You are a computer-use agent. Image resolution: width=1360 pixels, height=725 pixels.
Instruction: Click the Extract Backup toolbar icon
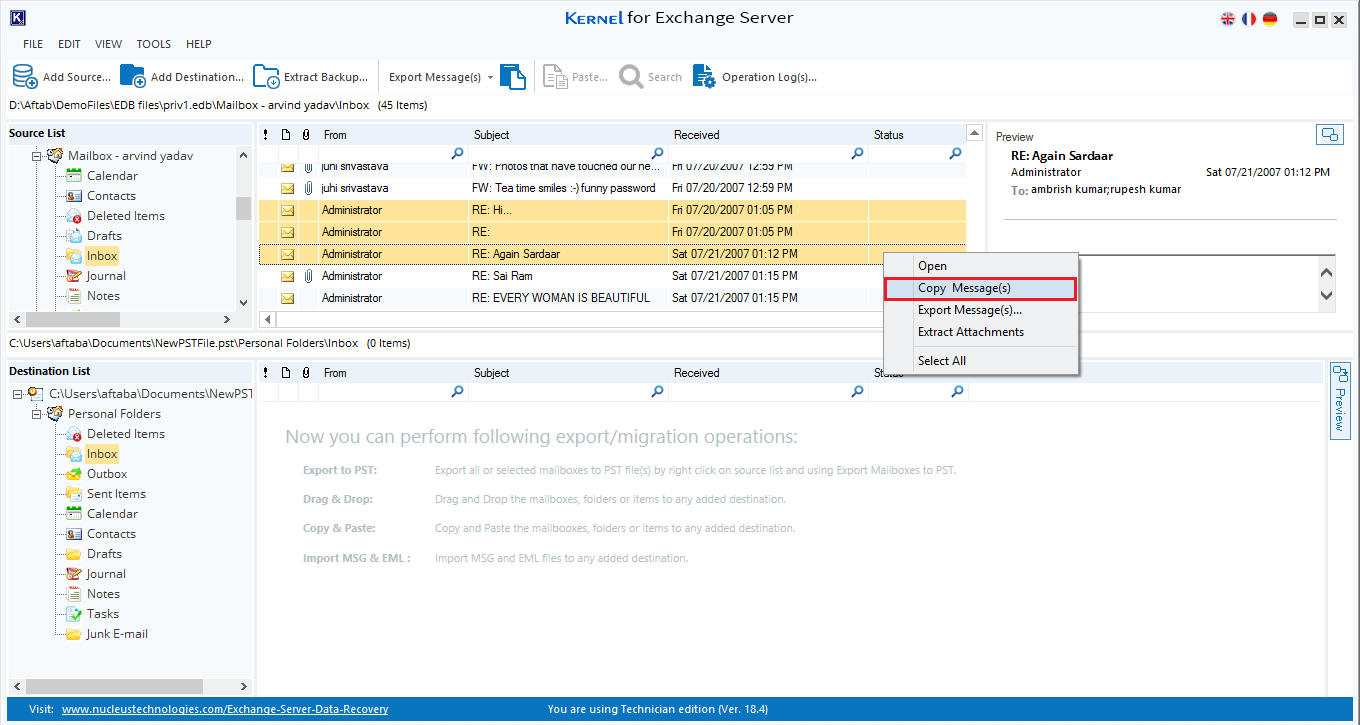(266, 77)
